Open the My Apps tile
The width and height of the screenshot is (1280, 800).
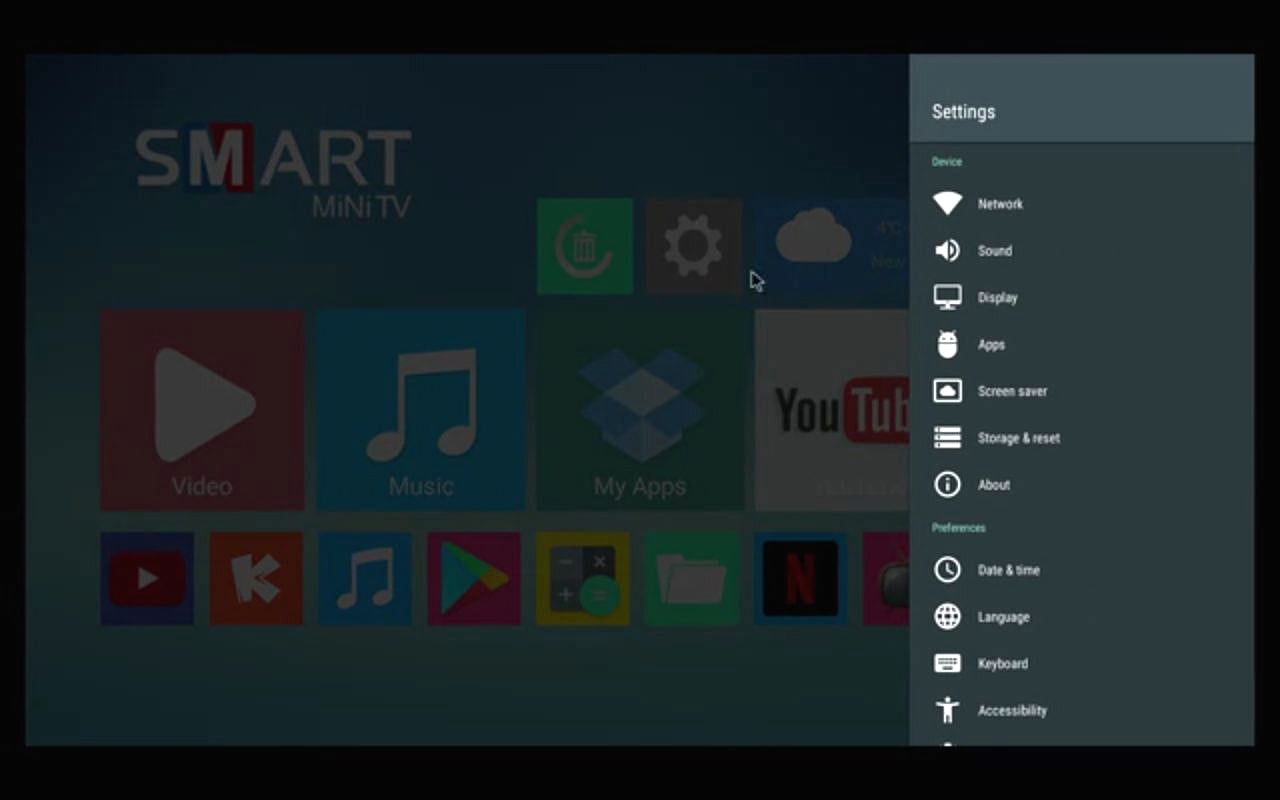(639, 410)
